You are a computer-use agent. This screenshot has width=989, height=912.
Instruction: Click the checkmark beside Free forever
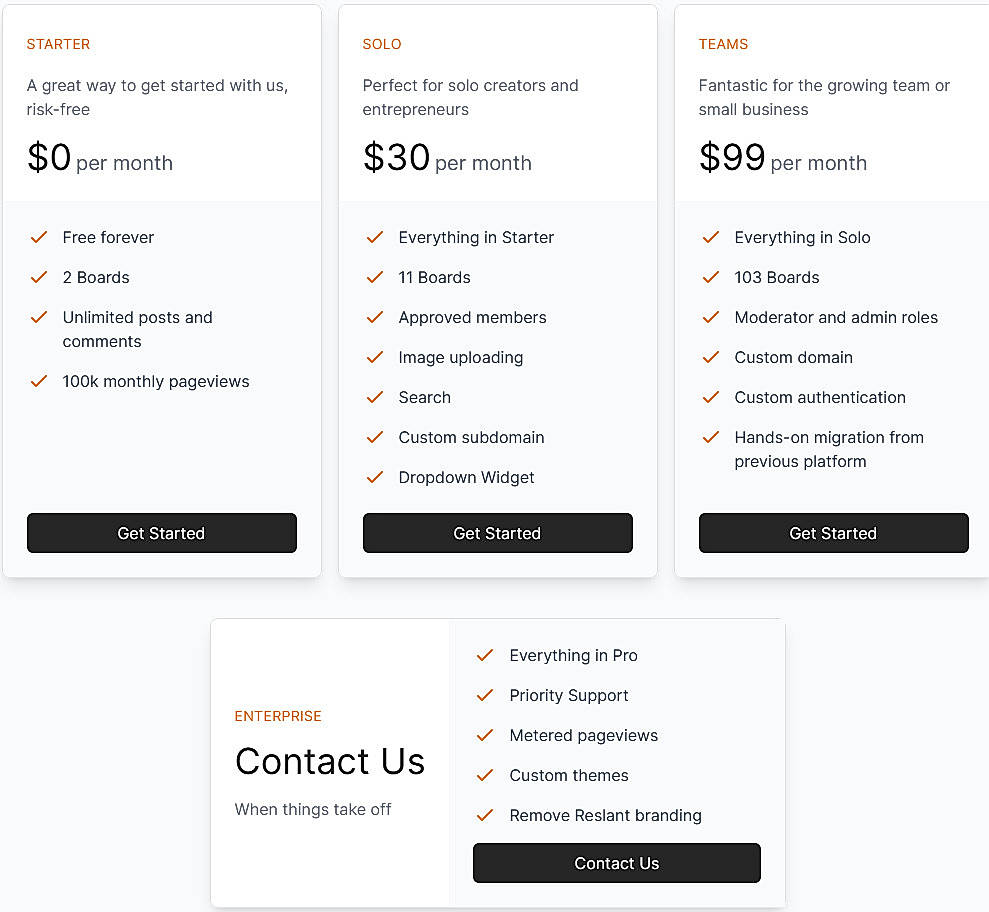coord(39,237)
